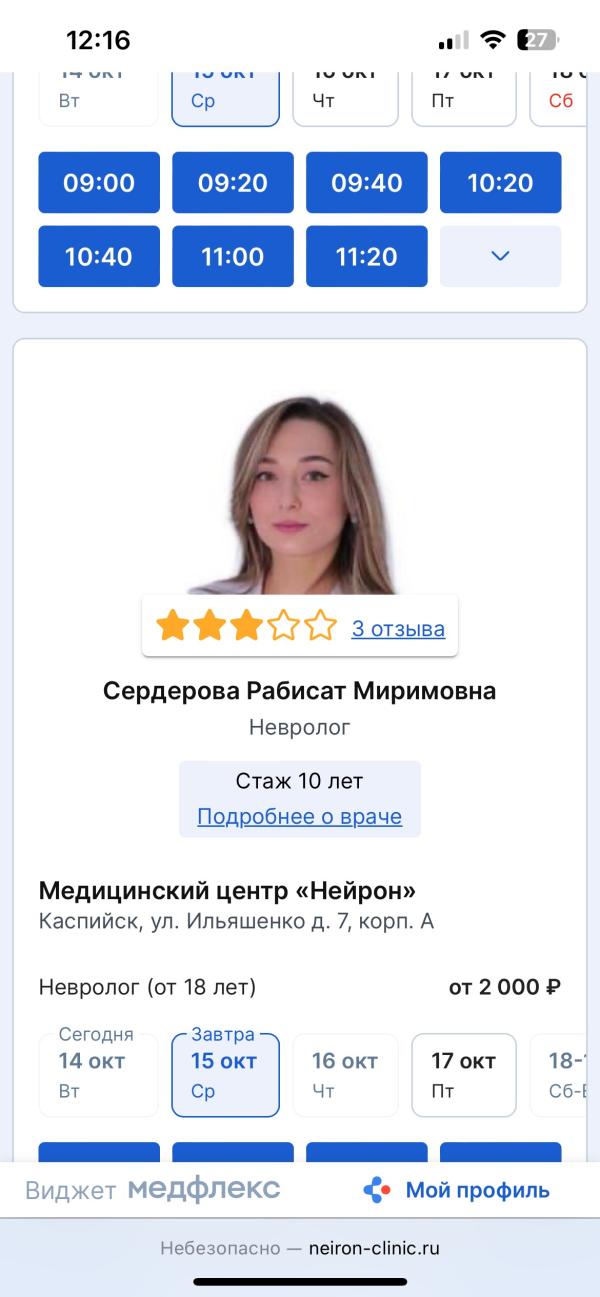Expand more time slots with chevron
The height and width of the screenshot is (1297, 600).
coord(501,256)
